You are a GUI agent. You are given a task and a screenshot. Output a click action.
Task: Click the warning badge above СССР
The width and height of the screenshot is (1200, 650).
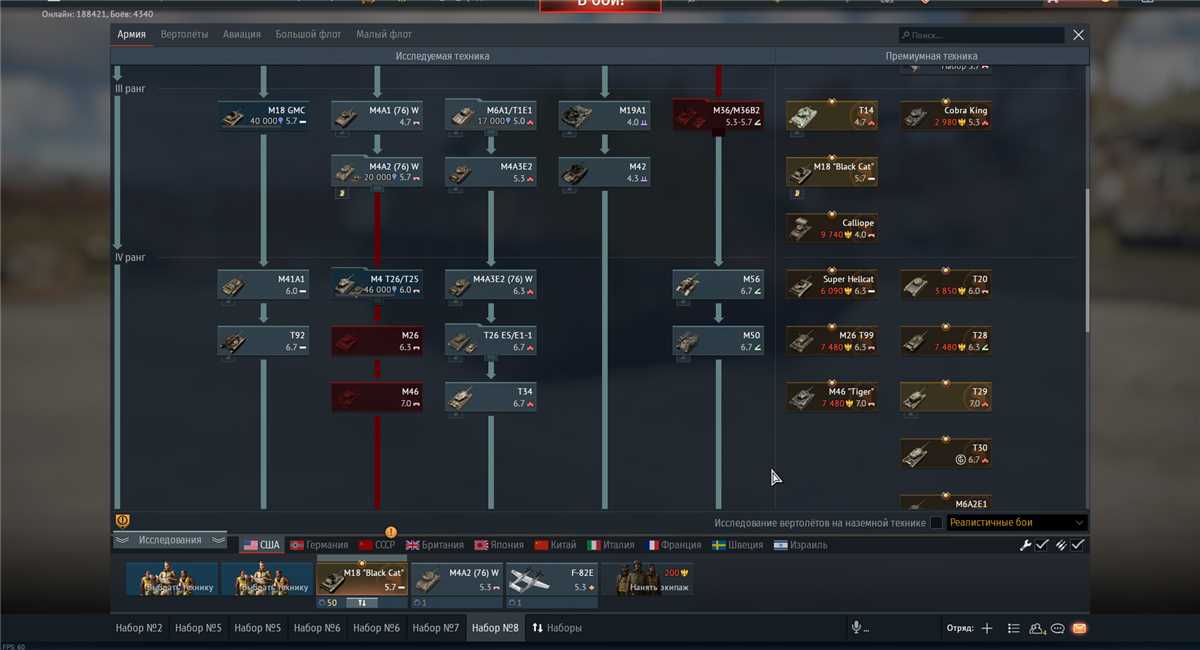[x=391, y=532]
